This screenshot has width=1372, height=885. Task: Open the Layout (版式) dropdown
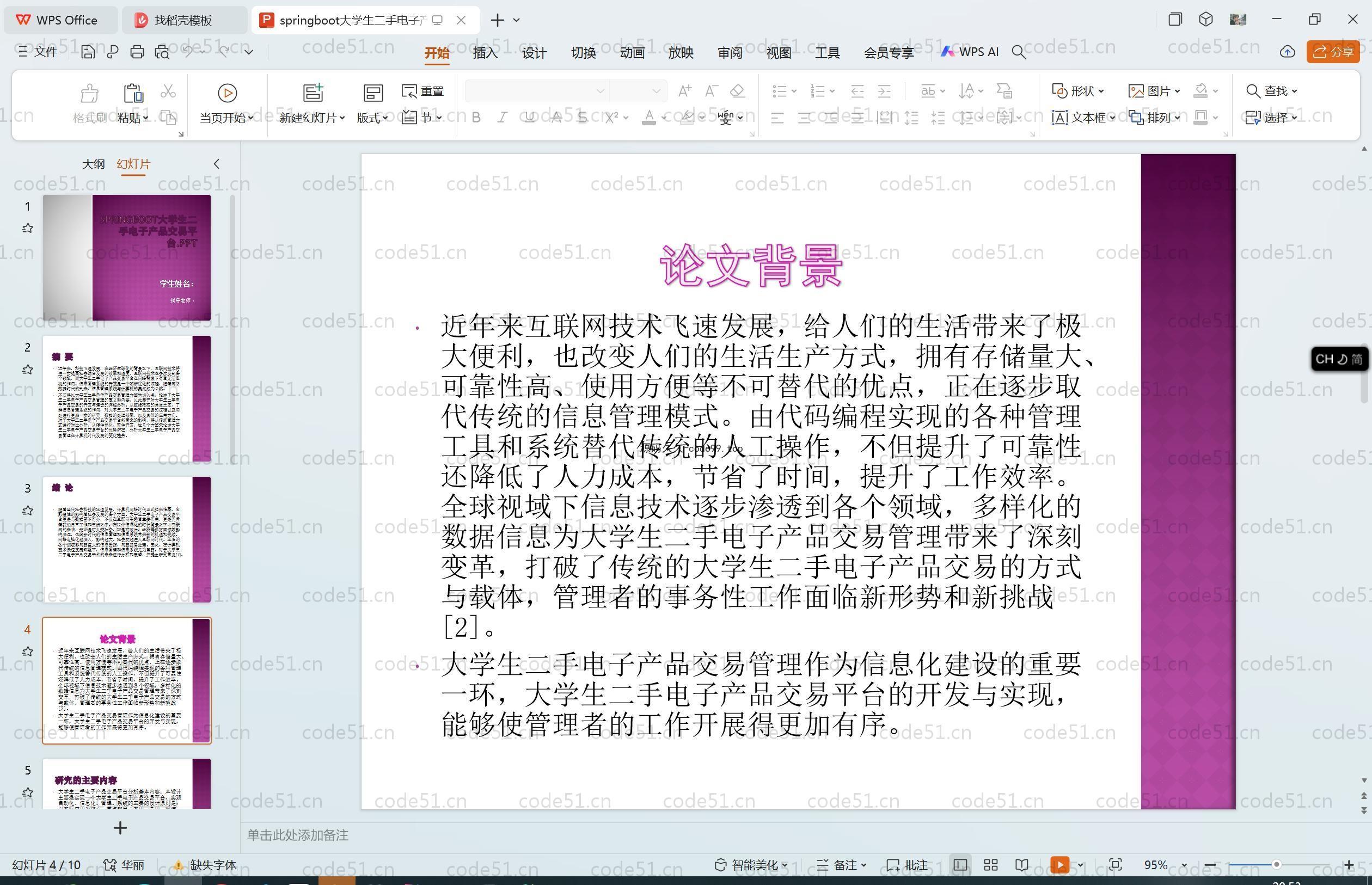tap(372, 118)
